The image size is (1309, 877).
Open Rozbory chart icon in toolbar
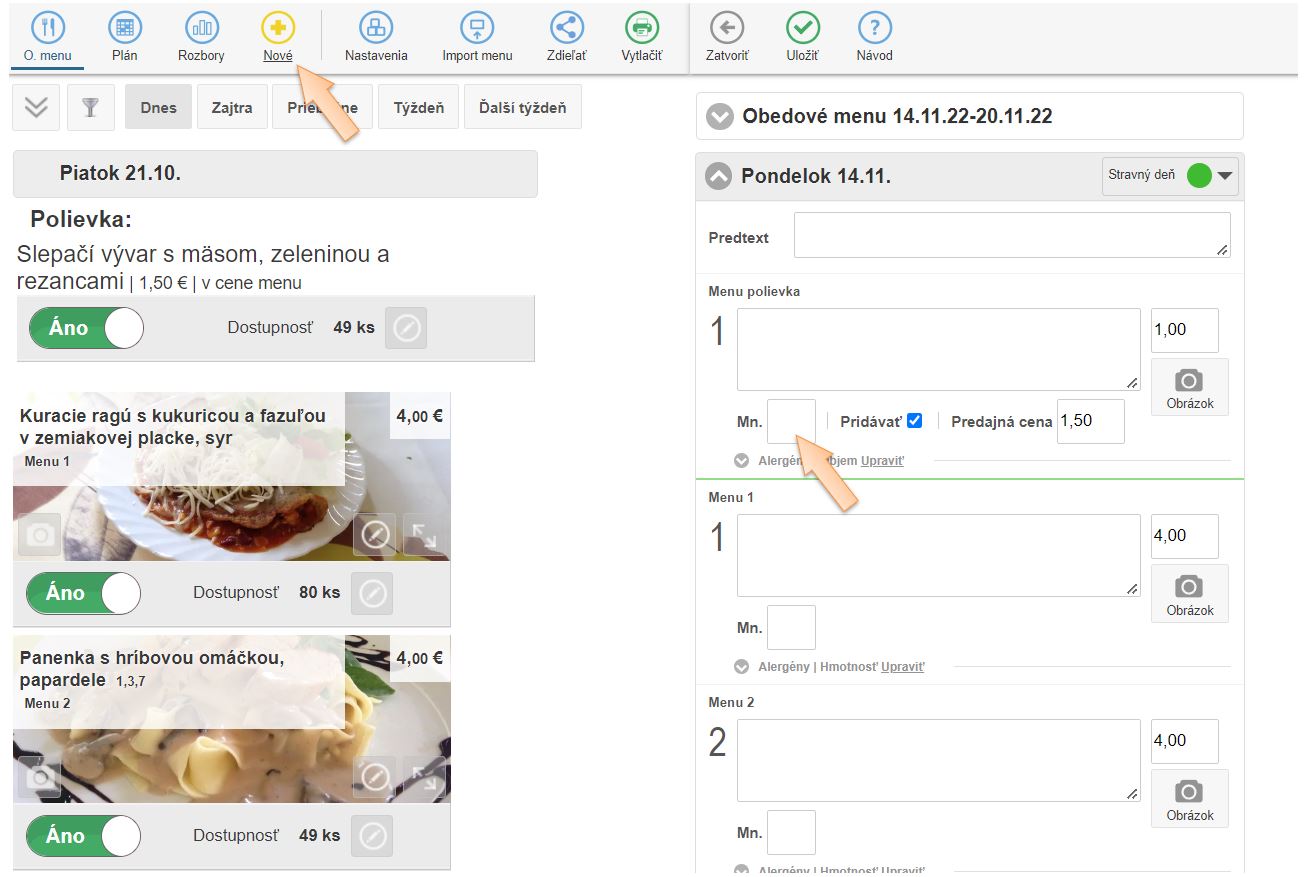click(x=201, y=29)
